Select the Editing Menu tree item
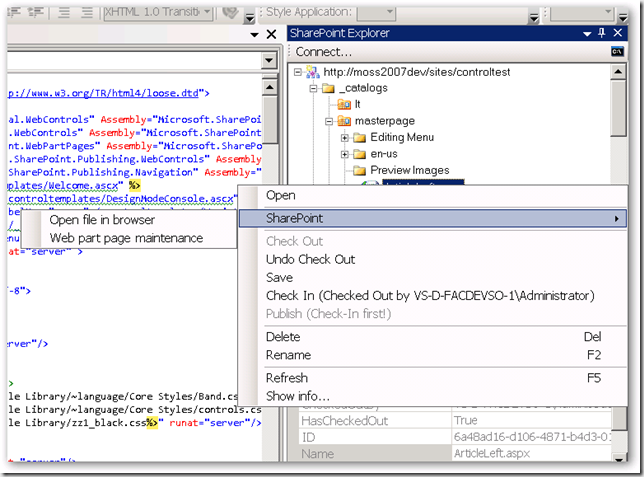The image size is (644, 477). 402,137
